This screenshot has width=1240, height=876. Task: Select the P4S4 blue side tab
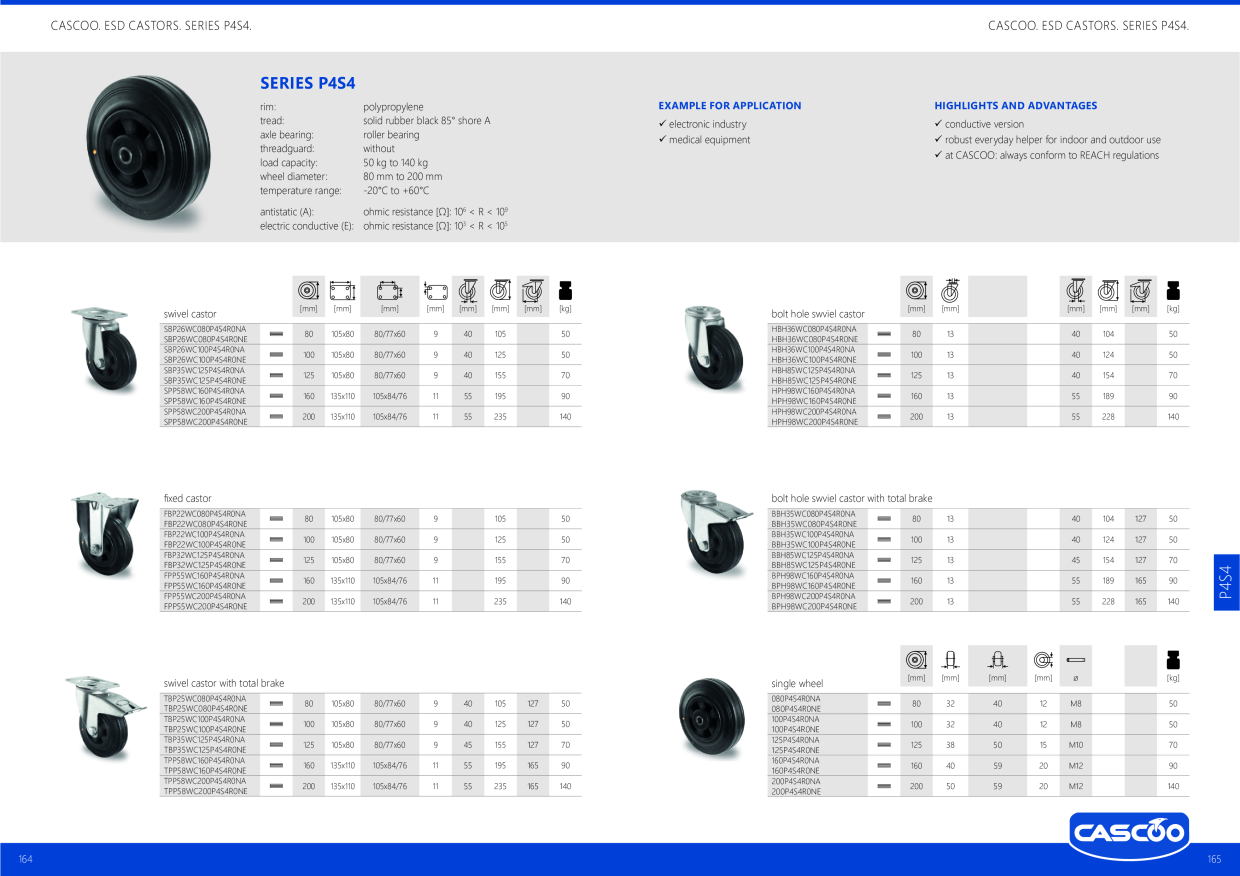pyautogui.click(x=1226, y=582)
